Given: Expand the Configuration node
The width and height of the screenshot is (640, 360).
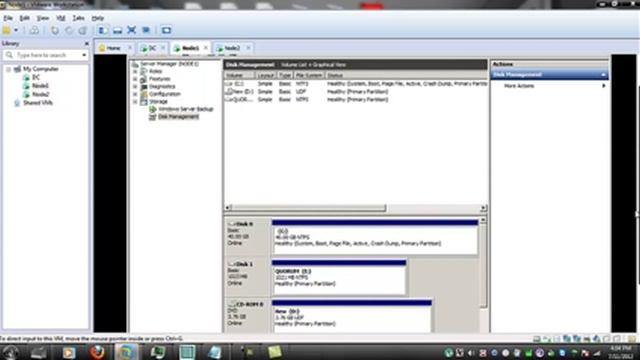Looking at the screenshot, I should click(x=135, y=94).
